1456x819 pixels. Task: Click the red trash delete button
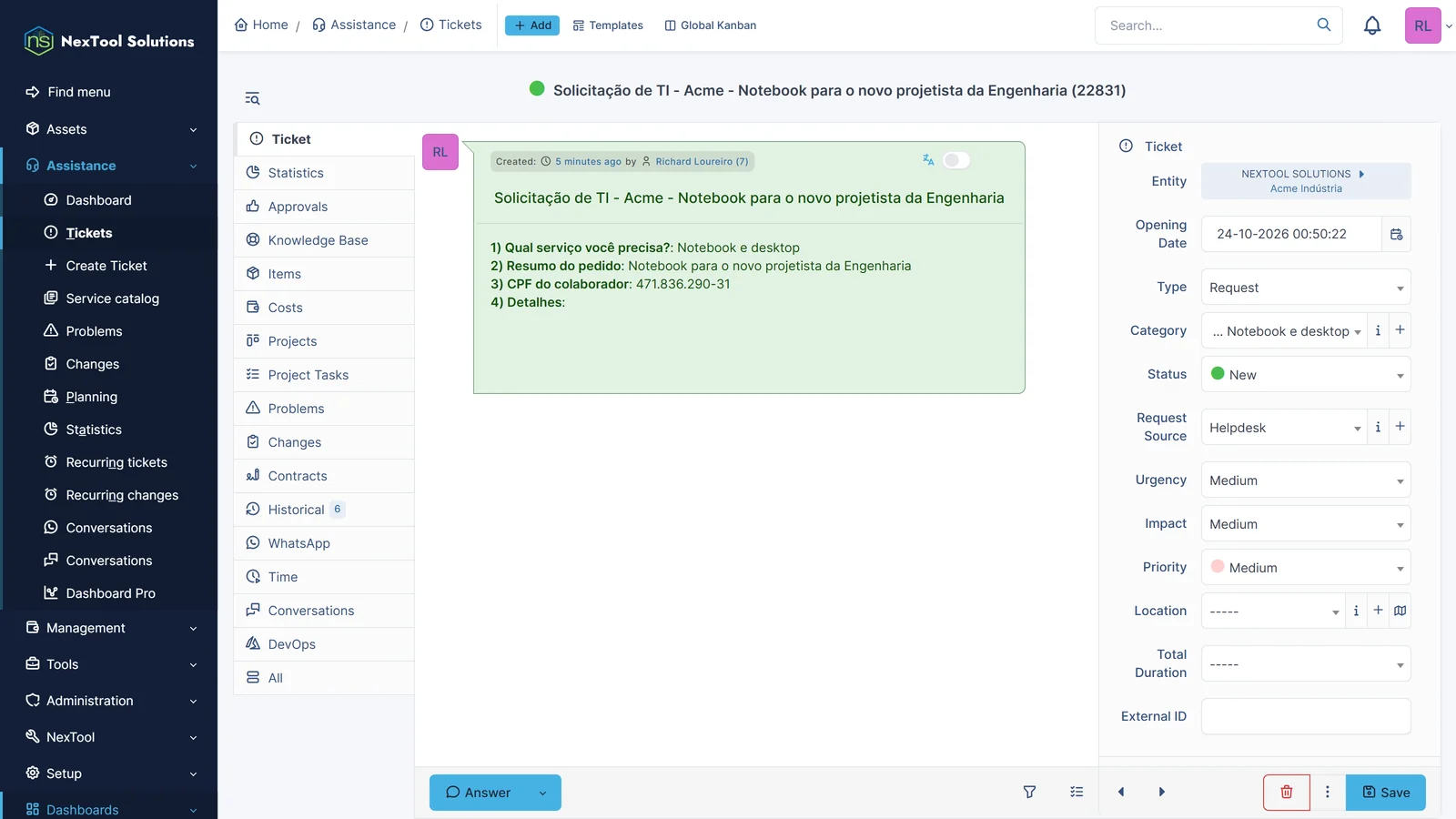[x=1286, y=793]
